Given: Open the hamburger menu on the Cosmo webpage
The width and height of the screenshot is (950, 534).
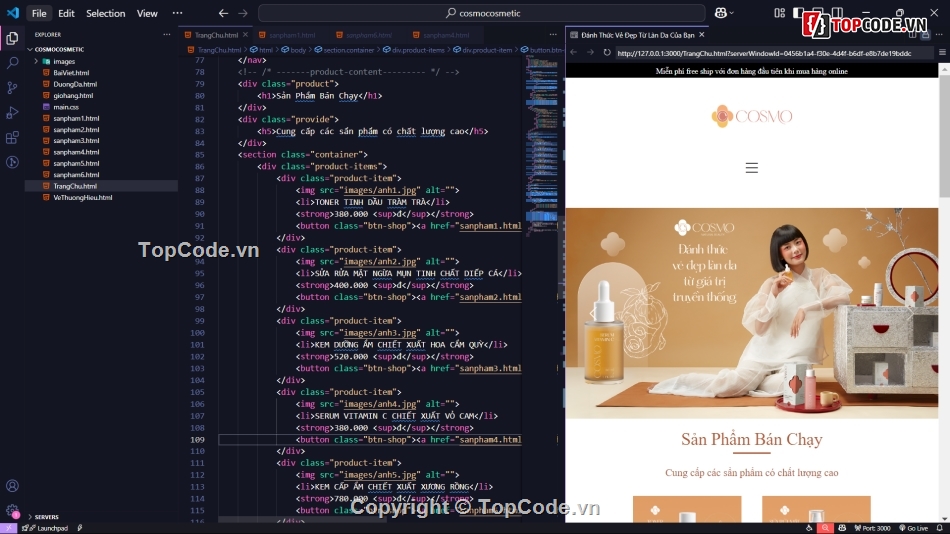Looking at the screenshot, I should tap(751, 168).
